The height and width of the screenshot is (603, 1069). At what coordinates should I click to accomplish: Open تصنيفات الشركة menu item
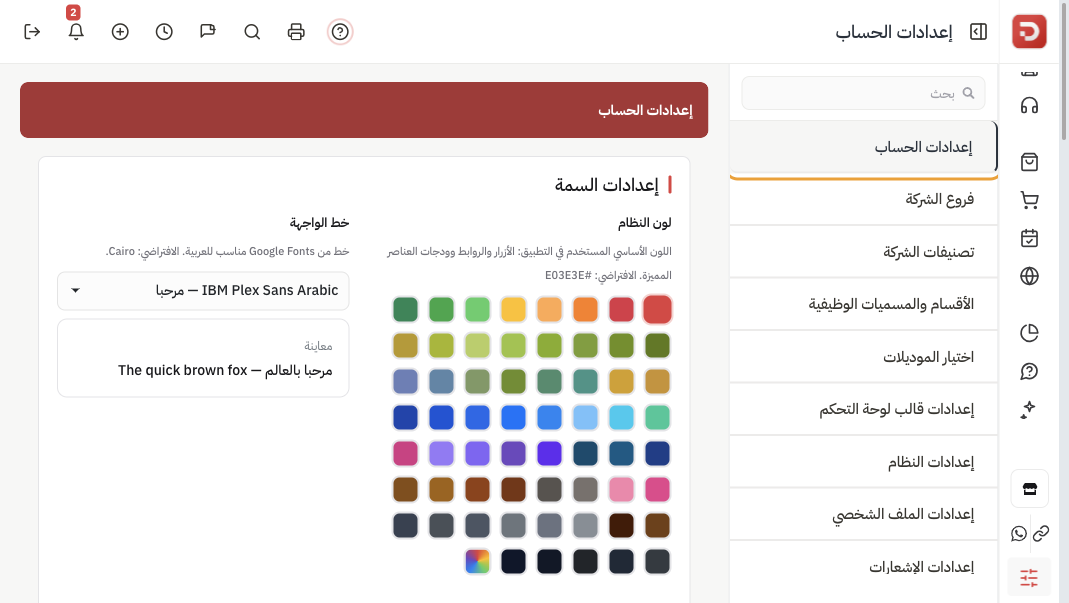click(863, 252)
